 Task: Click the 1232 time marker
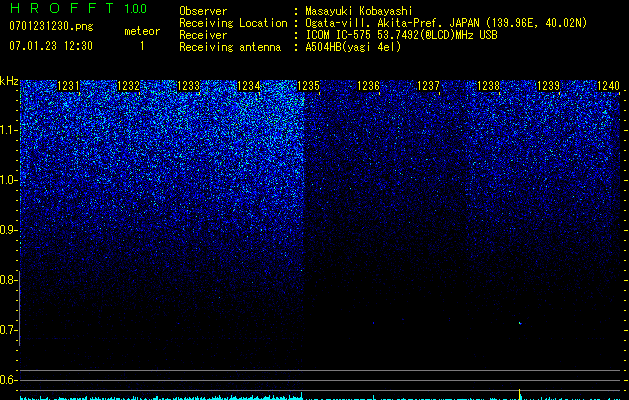[128, 86]
